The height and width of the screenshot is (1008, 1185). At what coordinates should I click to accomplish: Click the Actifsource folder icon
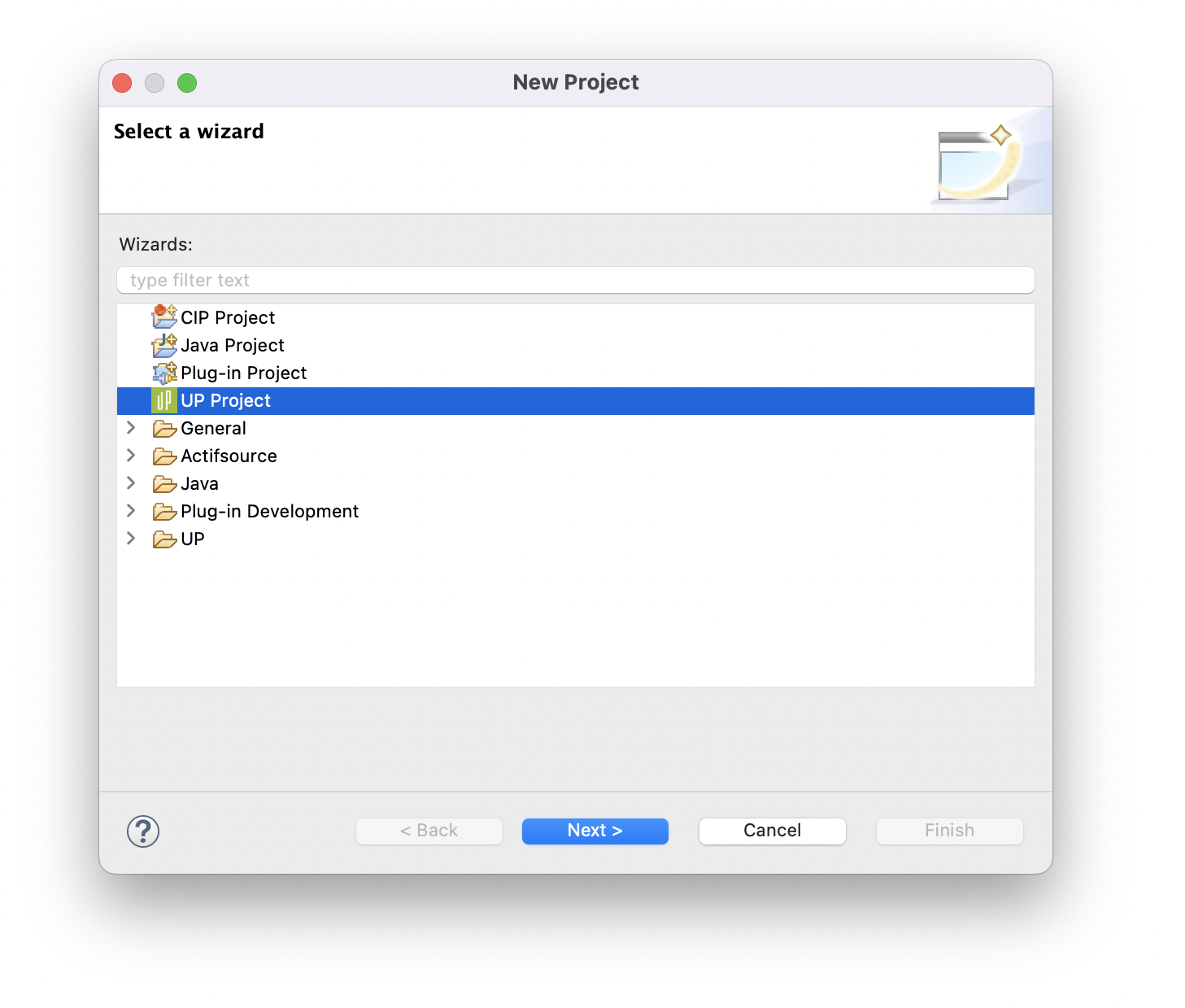point(164,456)
